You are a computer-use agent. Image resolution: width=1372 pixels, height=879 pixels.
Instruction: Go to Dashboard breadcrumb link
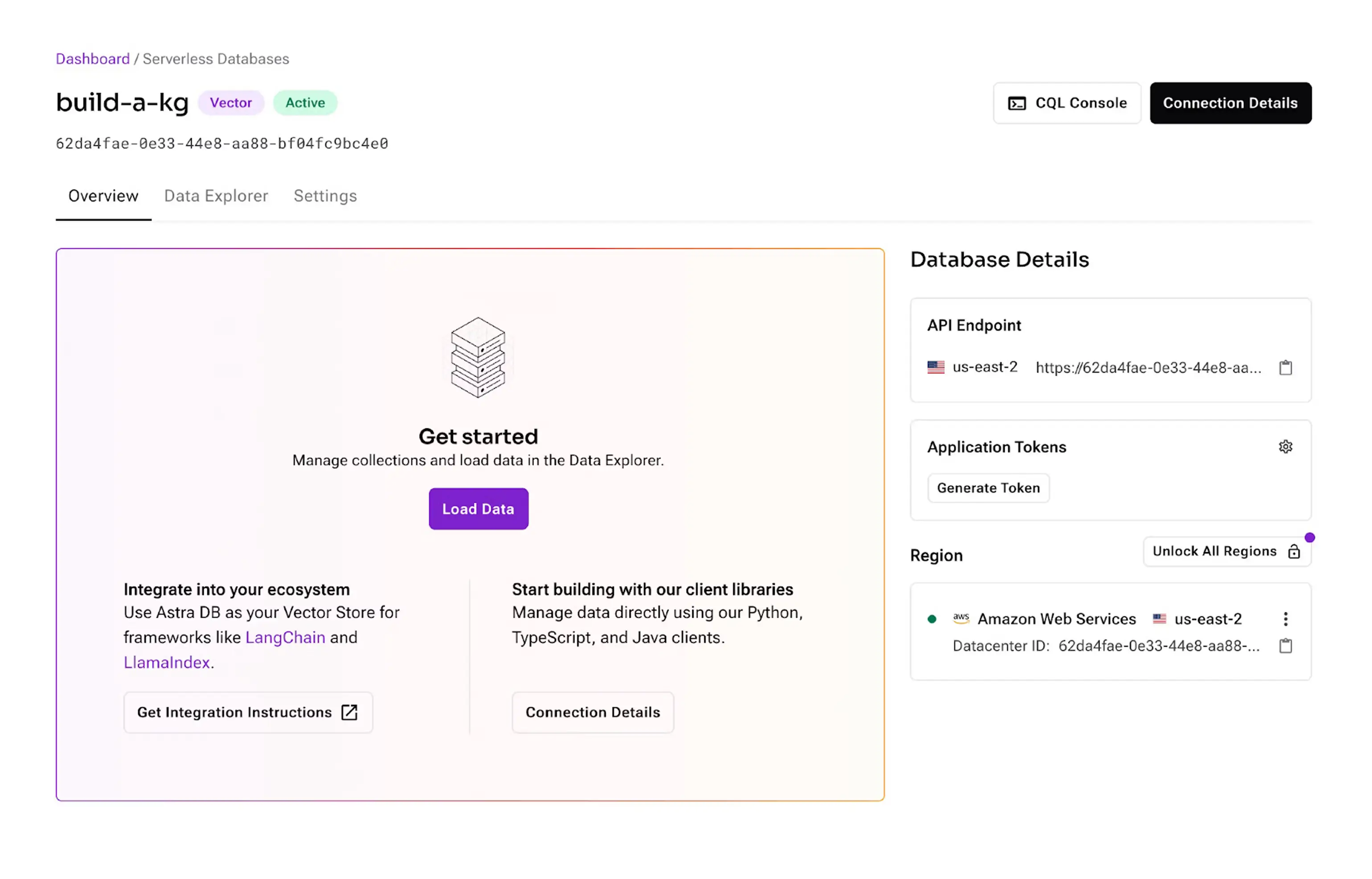pos(93,59)
